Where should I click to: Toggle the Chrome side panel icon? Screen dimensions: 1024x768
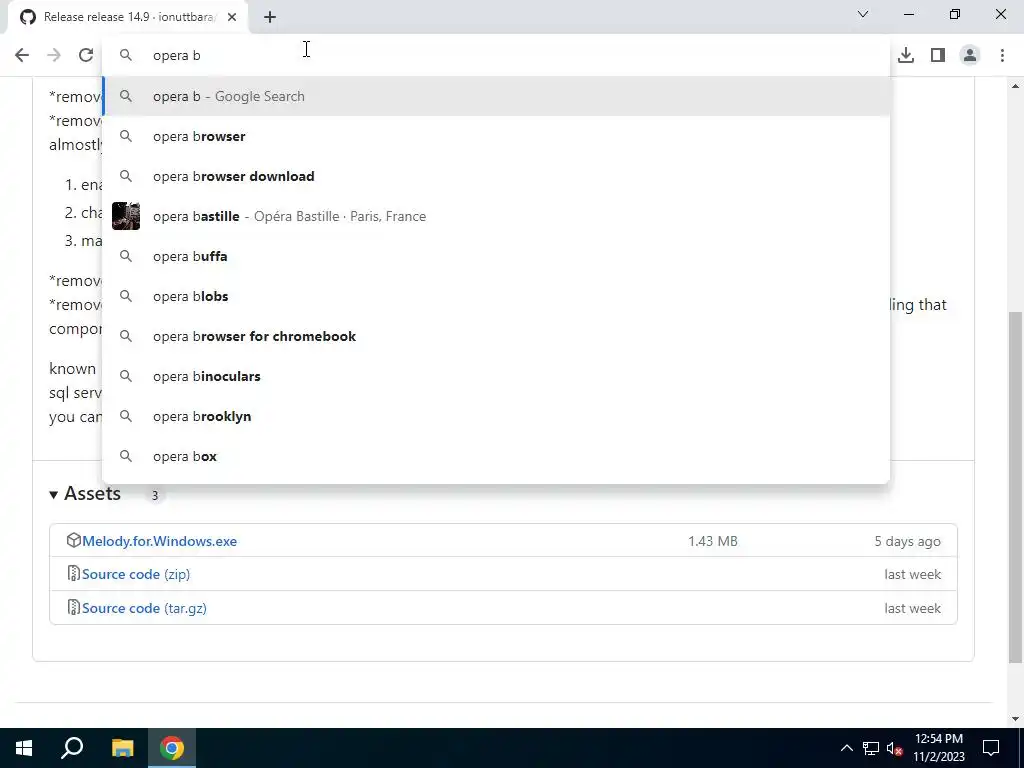[x=938, y=56]
